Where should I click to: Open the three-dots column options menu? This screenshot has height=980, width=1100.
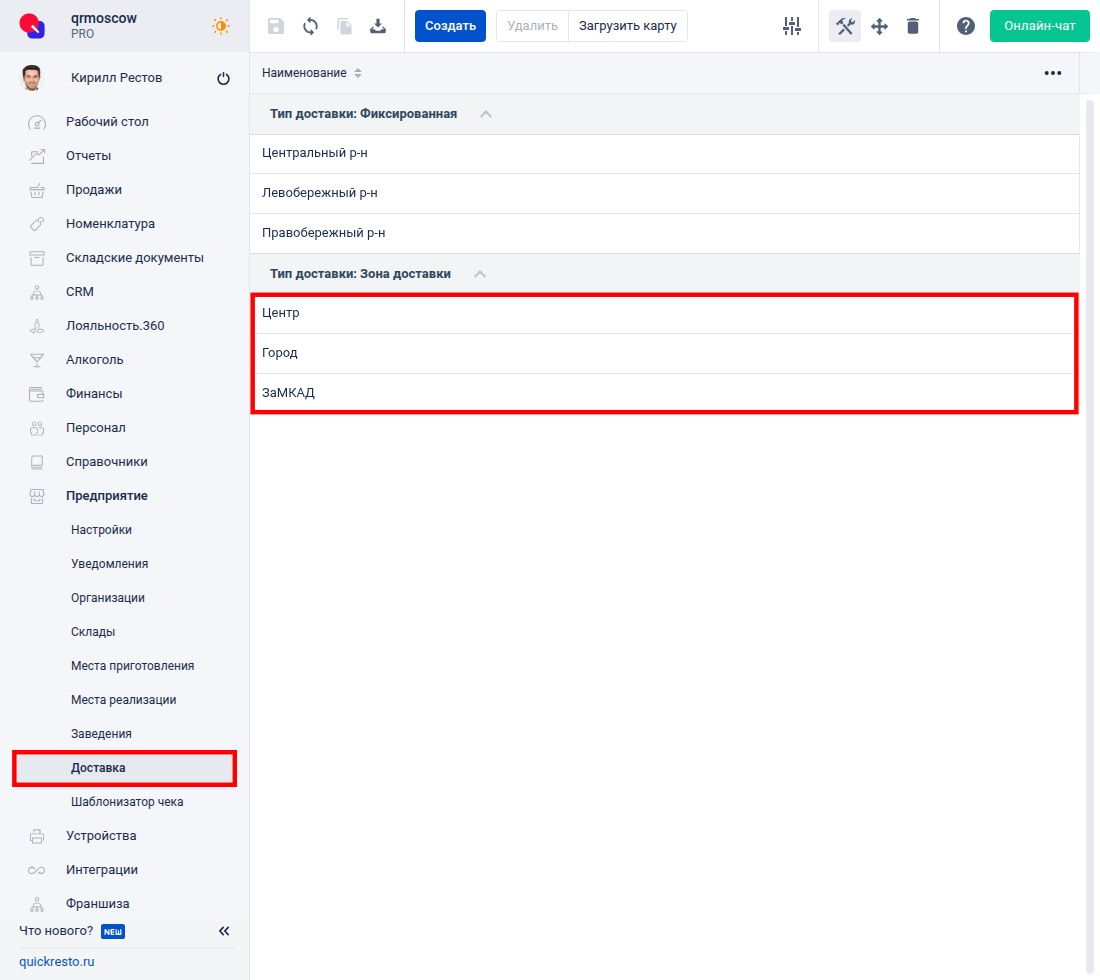pyautogui.click(x=1052, y=73)
